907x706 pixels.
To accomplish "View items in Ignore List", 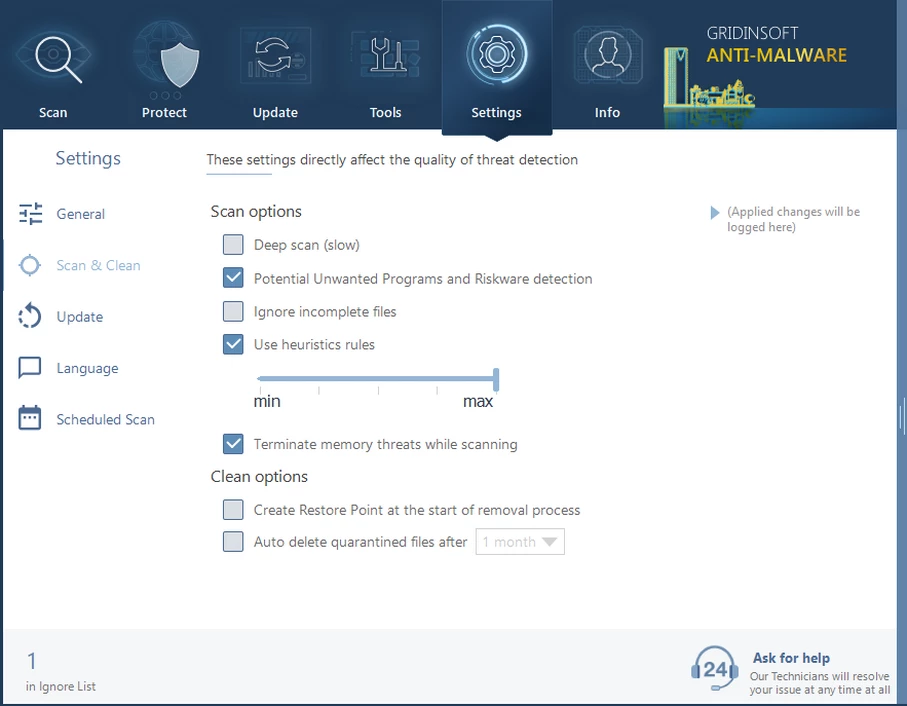I will (60, 686).
